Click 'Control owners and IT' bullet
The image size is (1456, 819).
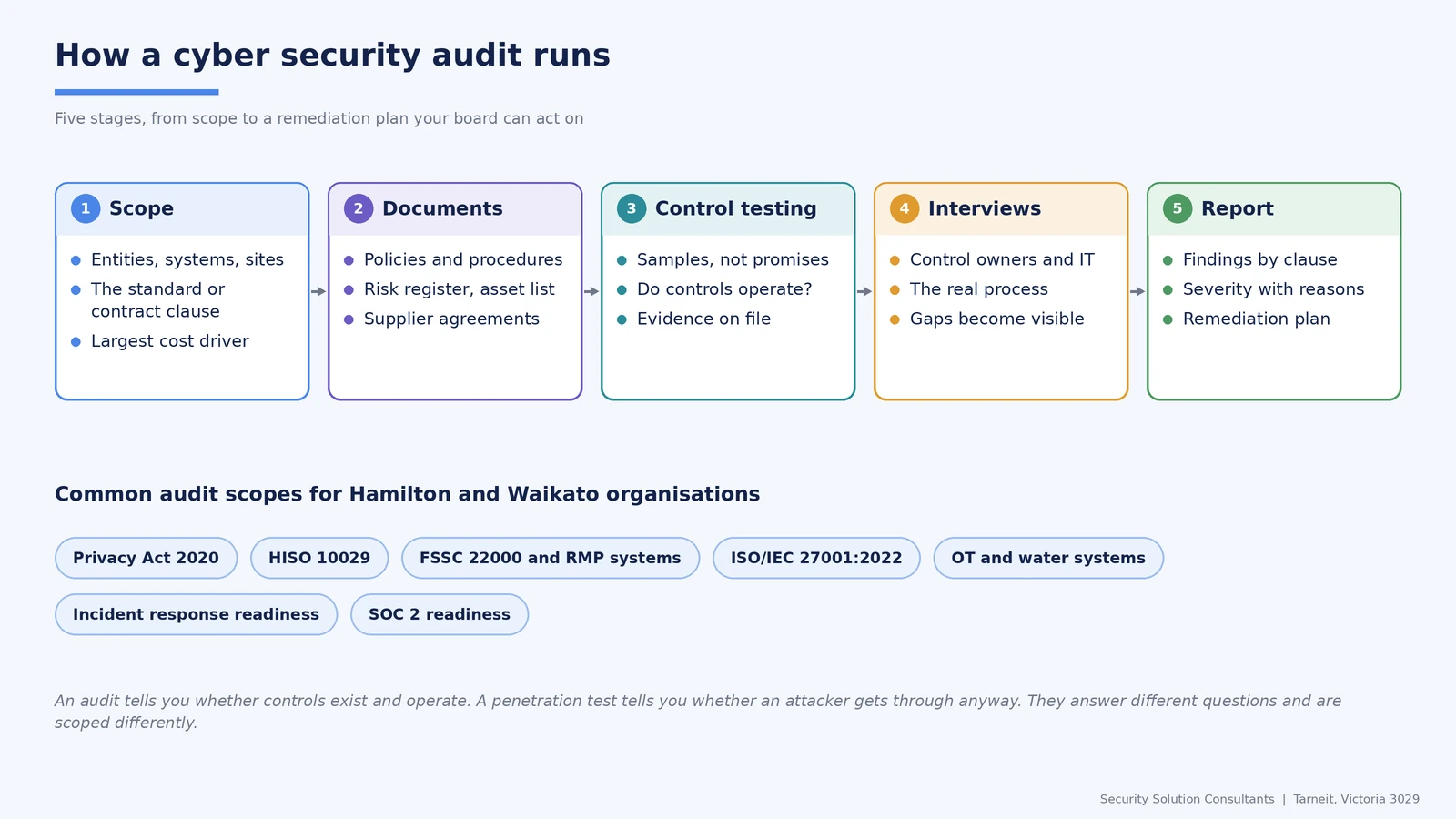click(1002, 260)
